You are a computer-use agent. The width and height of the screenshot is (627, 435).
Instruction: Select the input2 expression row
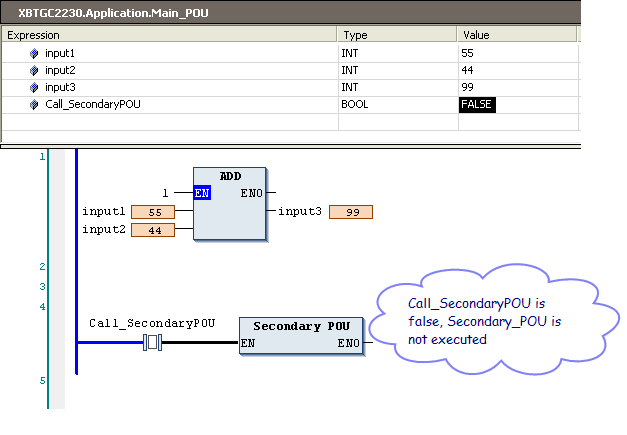(291, 70)
